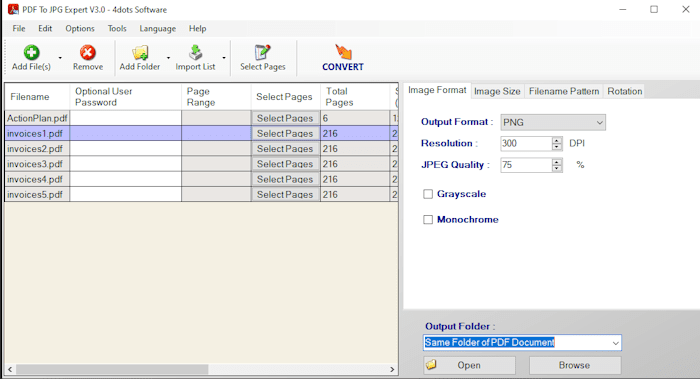Click the app icon in the title bar

13,9
